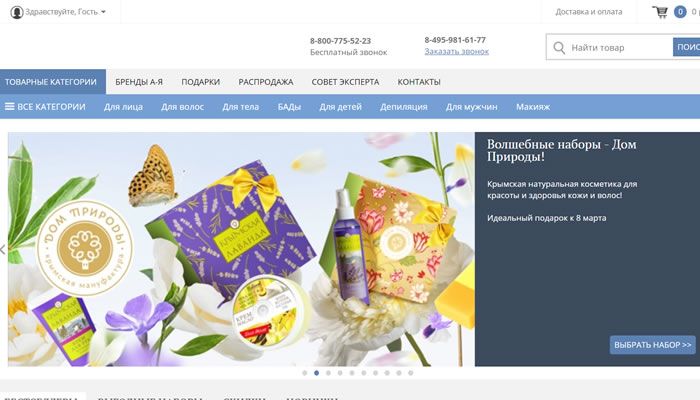700x400 pixels.
Task: Click the search magnifier icon
Action: [x=559, y=47]
